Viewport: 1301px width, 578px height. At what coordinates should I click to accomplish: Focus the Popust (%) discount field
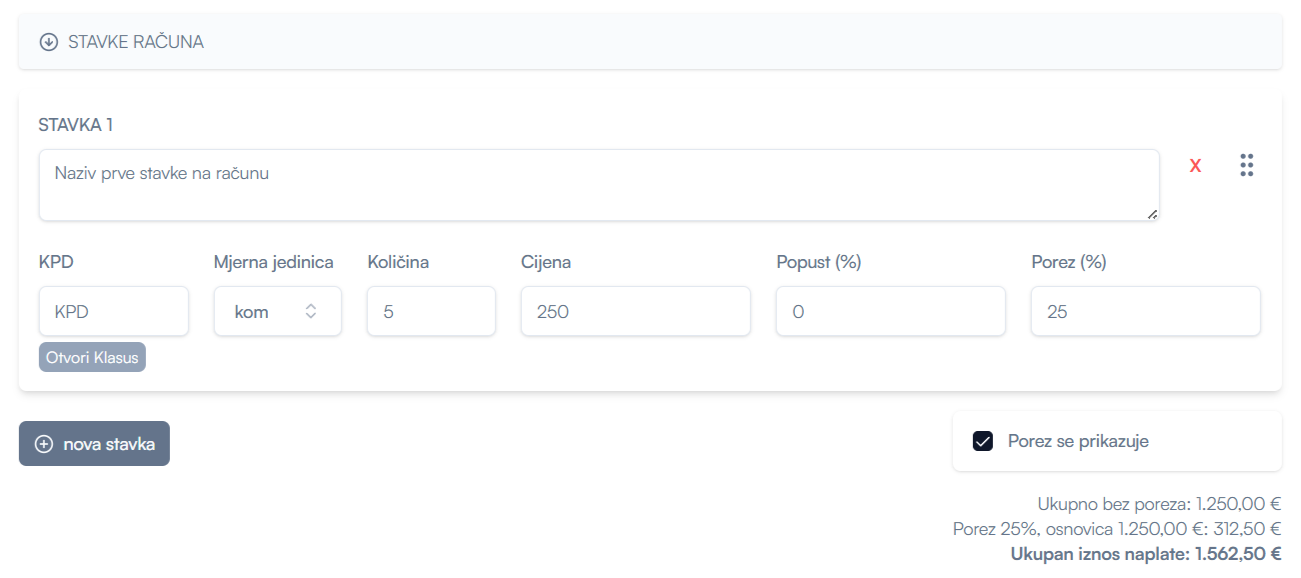890,311
